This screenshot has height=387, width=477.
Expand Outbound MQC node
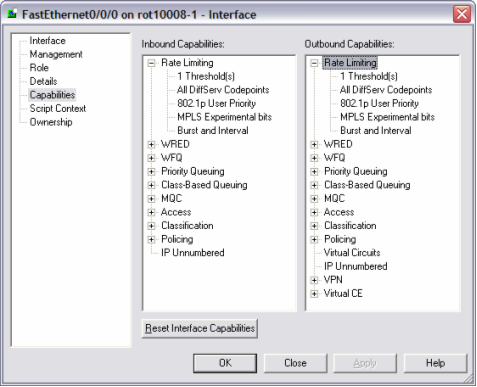[x=314, y=199]
